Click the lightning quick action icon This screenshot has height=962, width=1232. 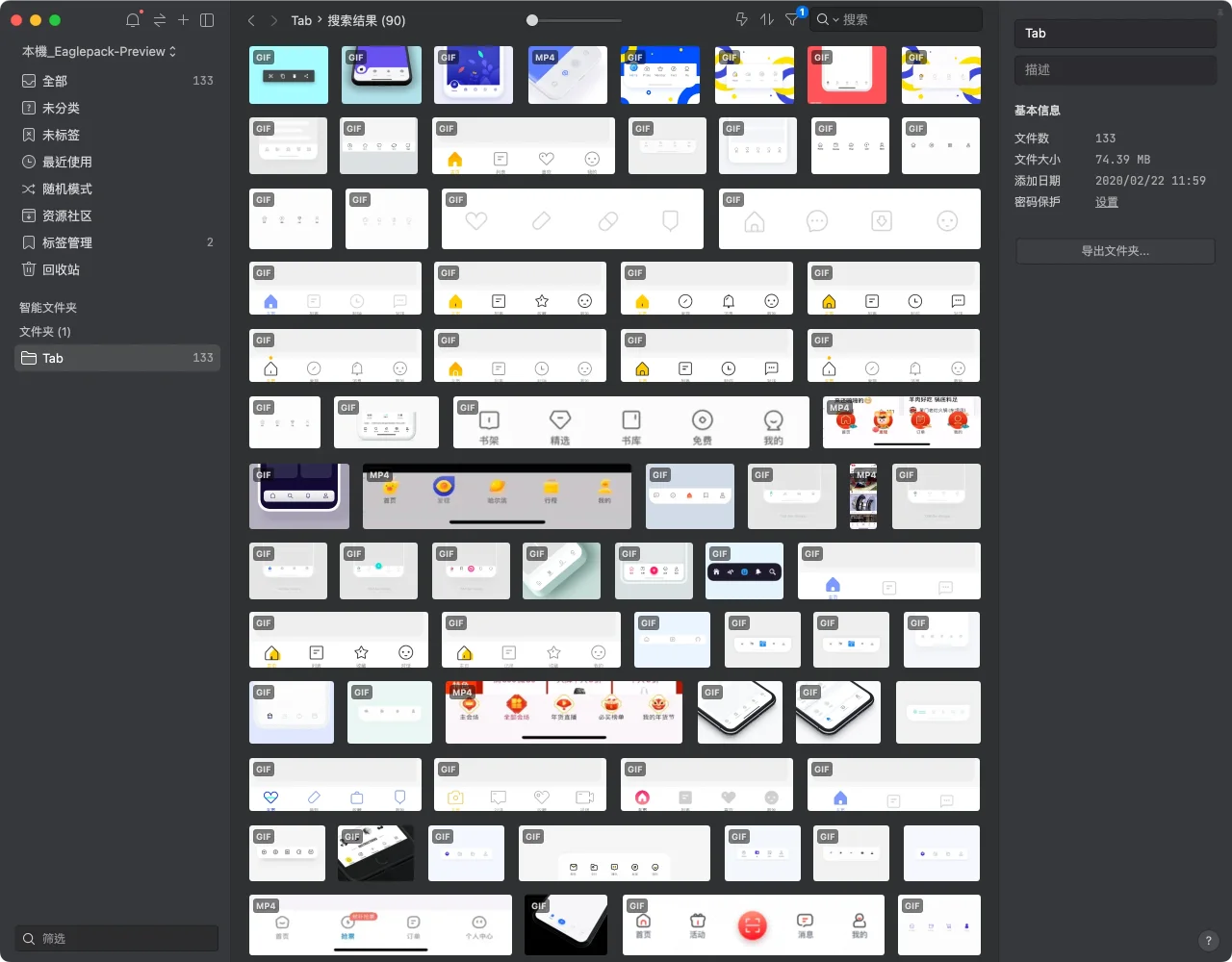(x=741, y=19)
